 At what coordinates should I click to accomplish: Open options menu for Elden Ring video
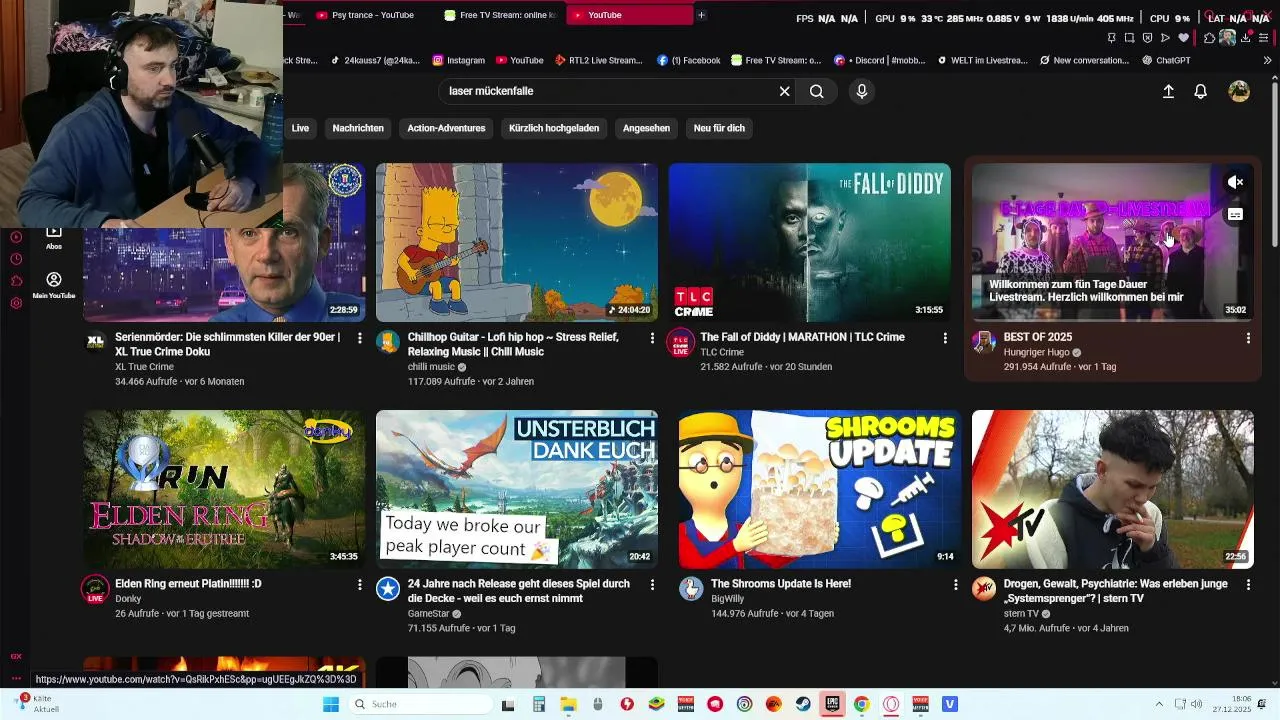click(x=360, y=584)
